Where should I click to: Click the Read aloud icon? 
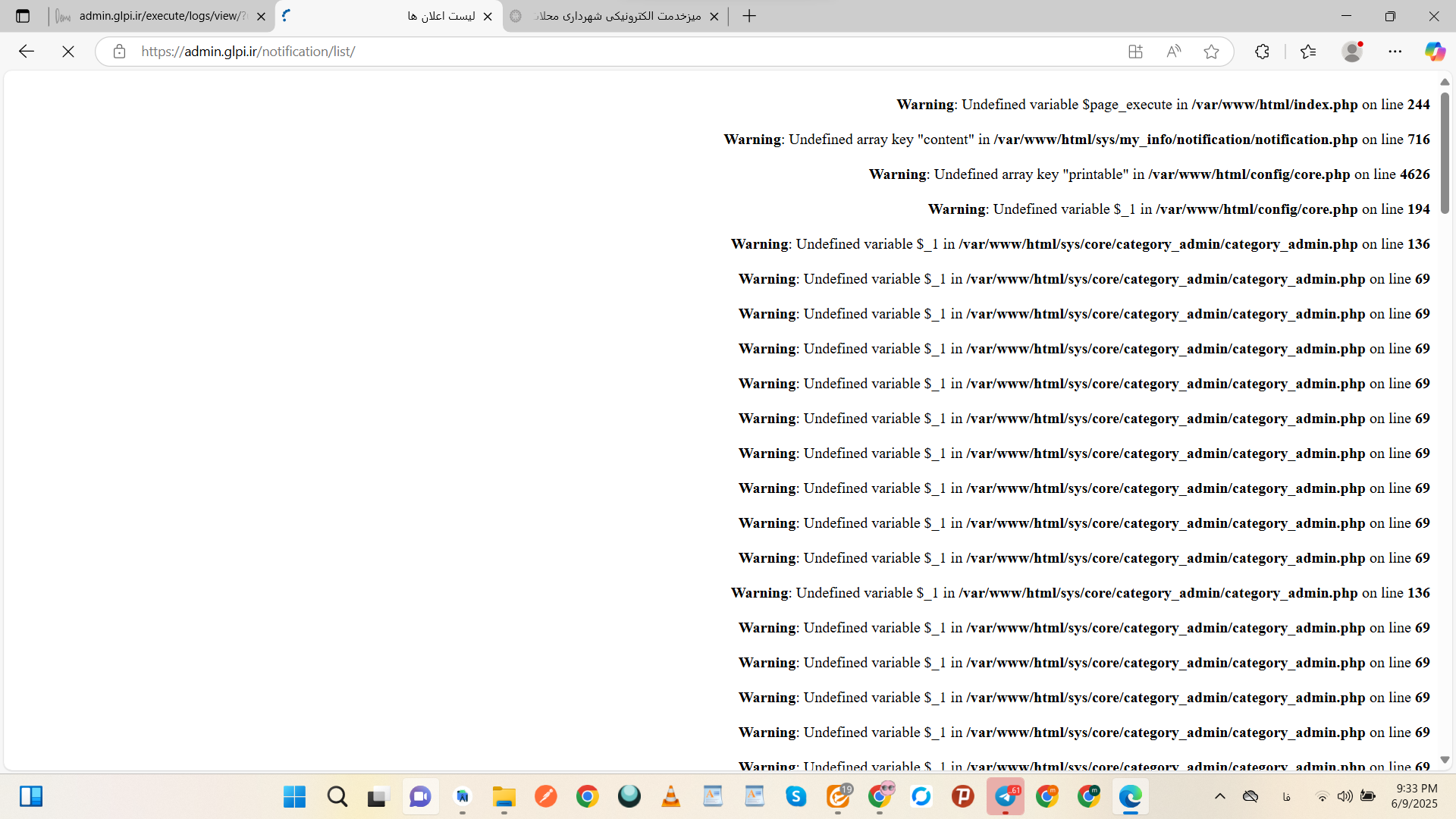tap(1173, 52)
